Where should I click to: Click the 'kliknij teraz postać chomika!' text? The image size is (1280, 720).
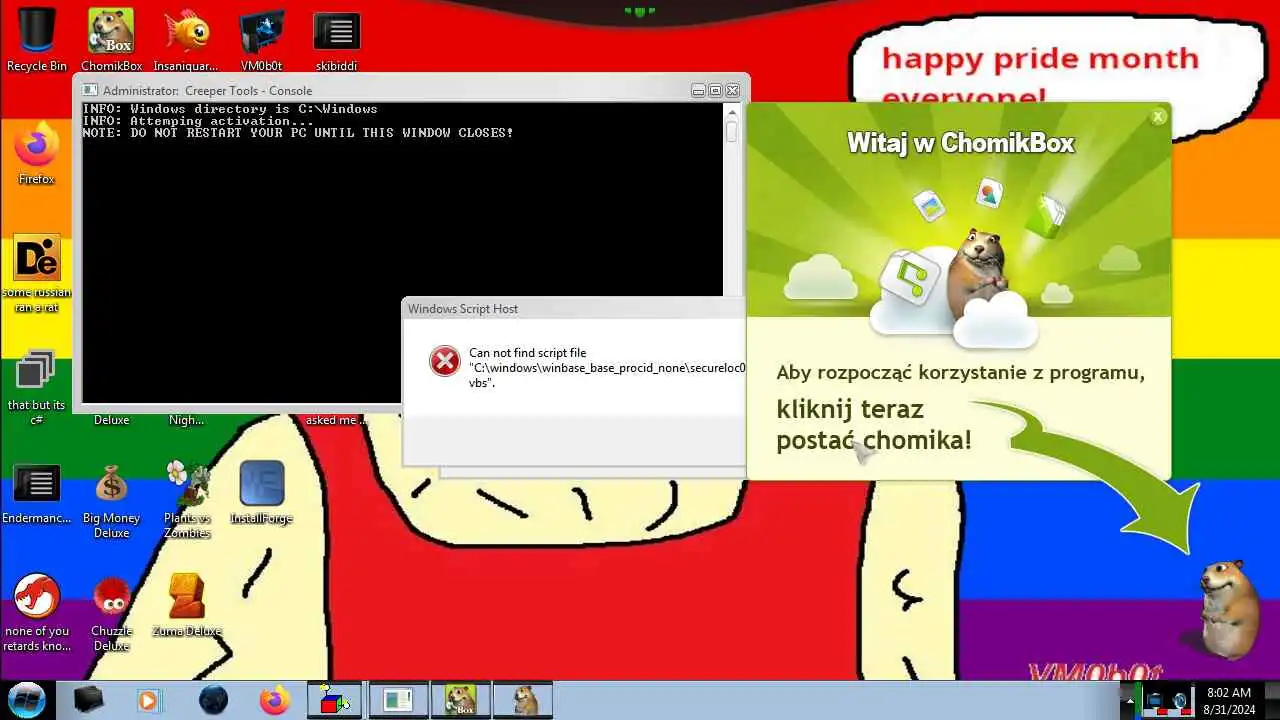[x=874, y=424]
